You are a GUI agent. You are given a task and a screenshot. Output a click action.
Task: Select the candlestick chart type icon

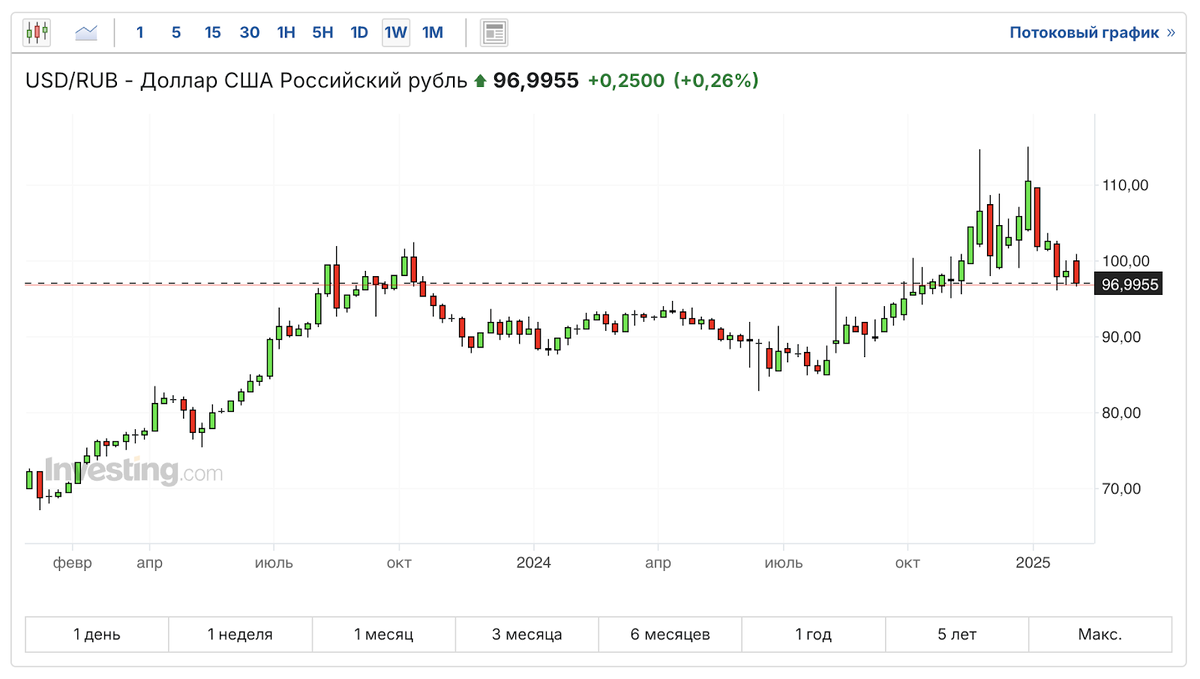[37, 32]
